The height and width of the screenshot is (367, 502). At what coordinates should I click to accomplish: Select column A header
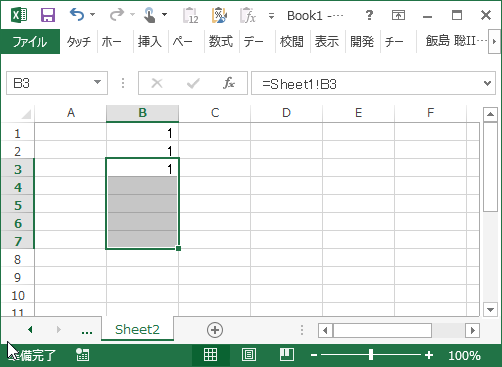coord(71,113)
